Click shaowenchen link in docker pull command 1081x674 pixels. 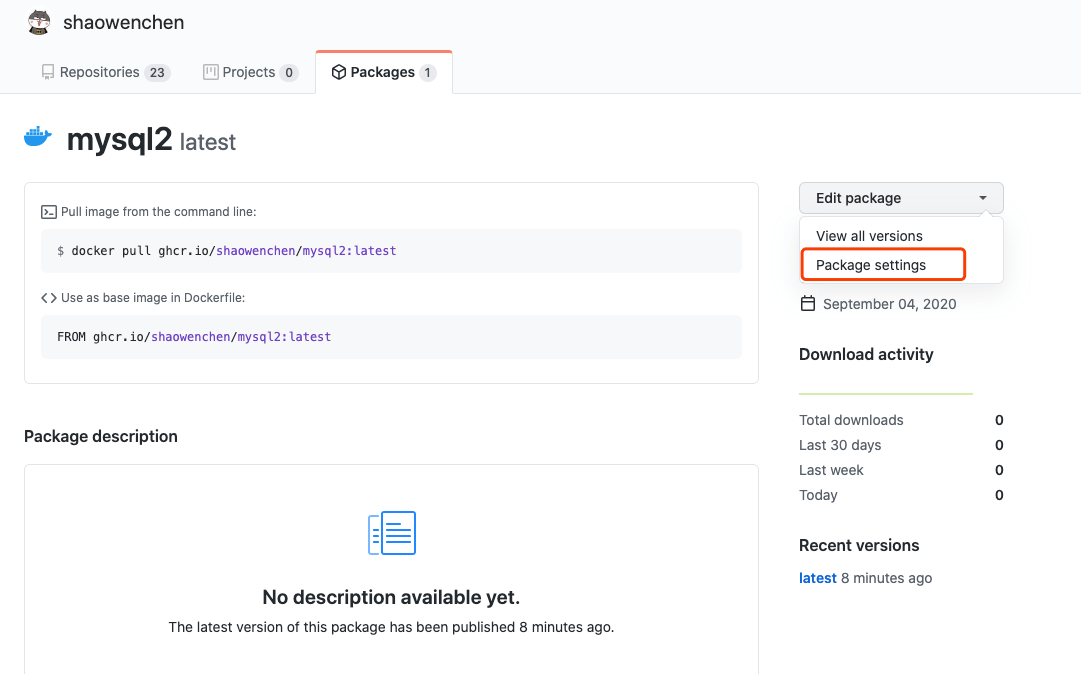tap(255, 251)
